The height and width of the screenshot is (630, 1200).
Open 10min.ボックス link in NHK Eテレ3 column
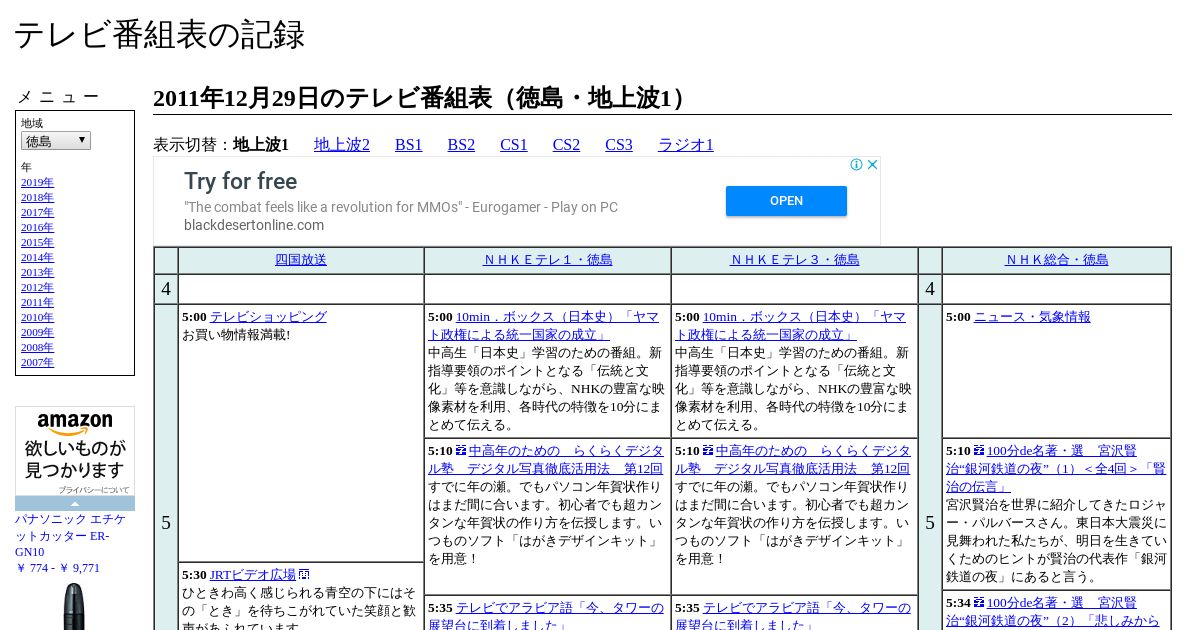(x=791, y=326)
